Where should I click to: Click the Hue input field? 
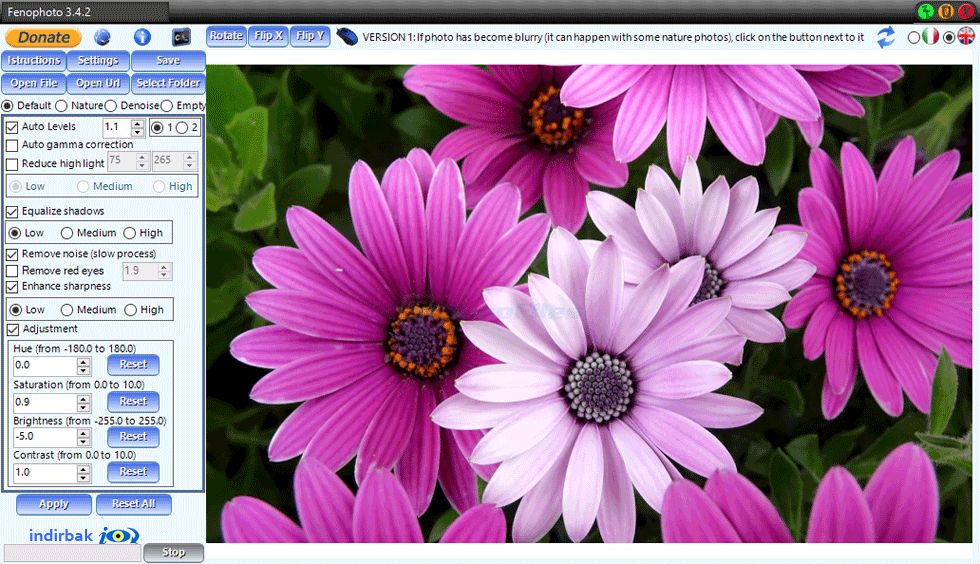pos(45,366)
